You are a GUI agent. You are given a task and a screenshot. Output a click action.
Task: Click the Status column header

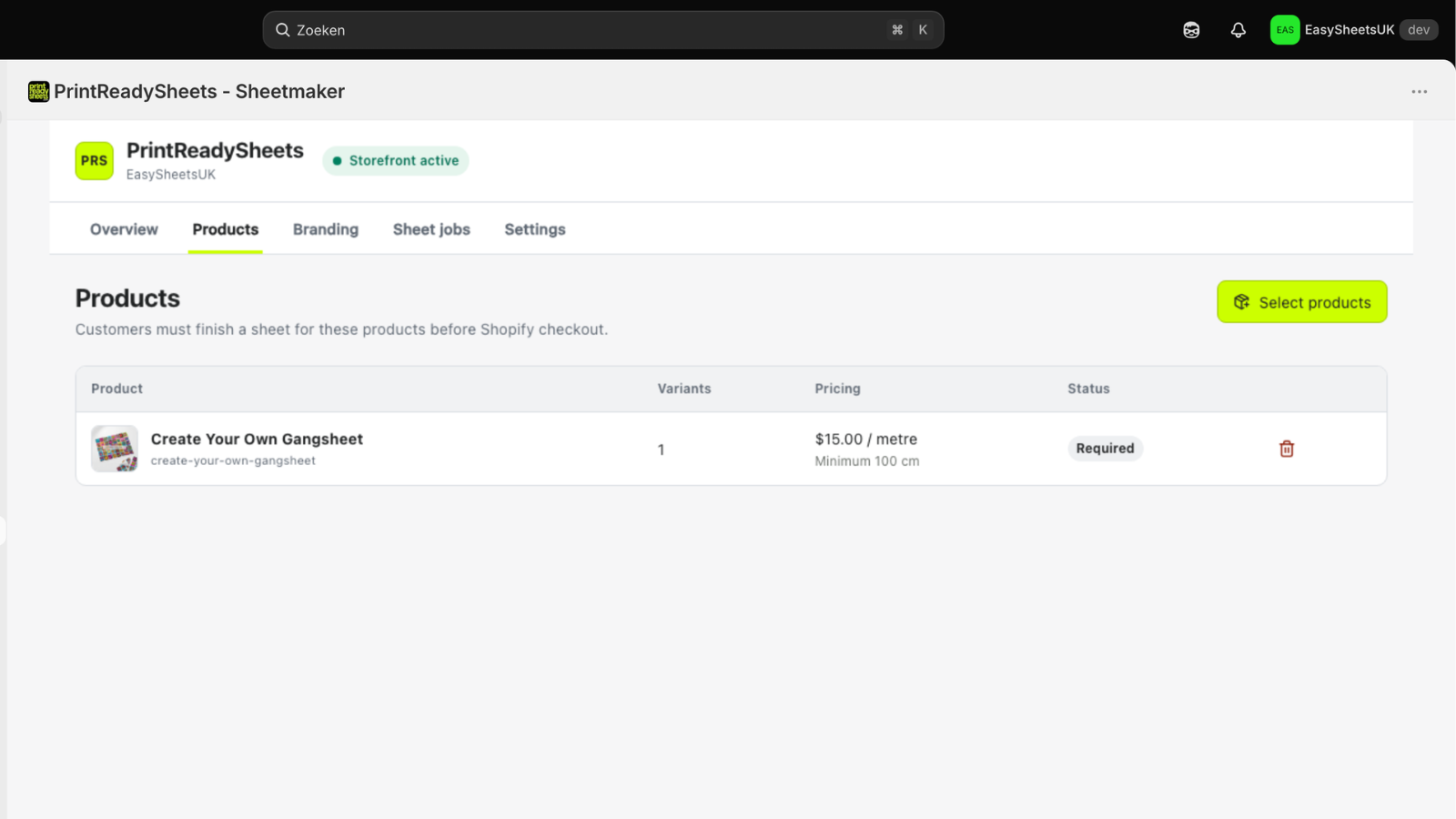tap(1088, 389)
